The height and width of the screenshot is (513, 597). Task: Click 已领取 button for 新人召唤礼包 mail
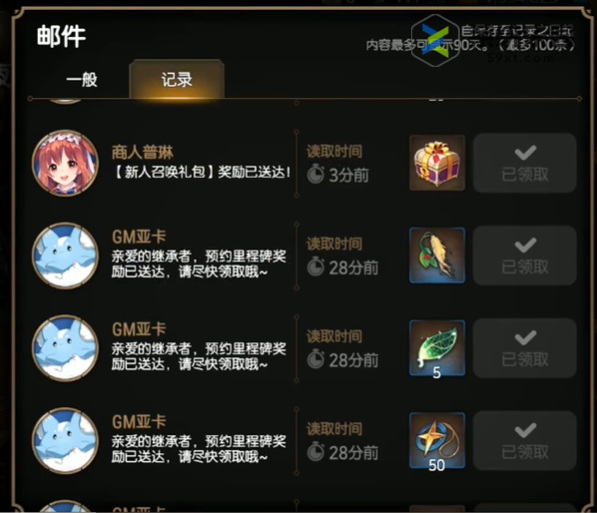coord(525,163)
